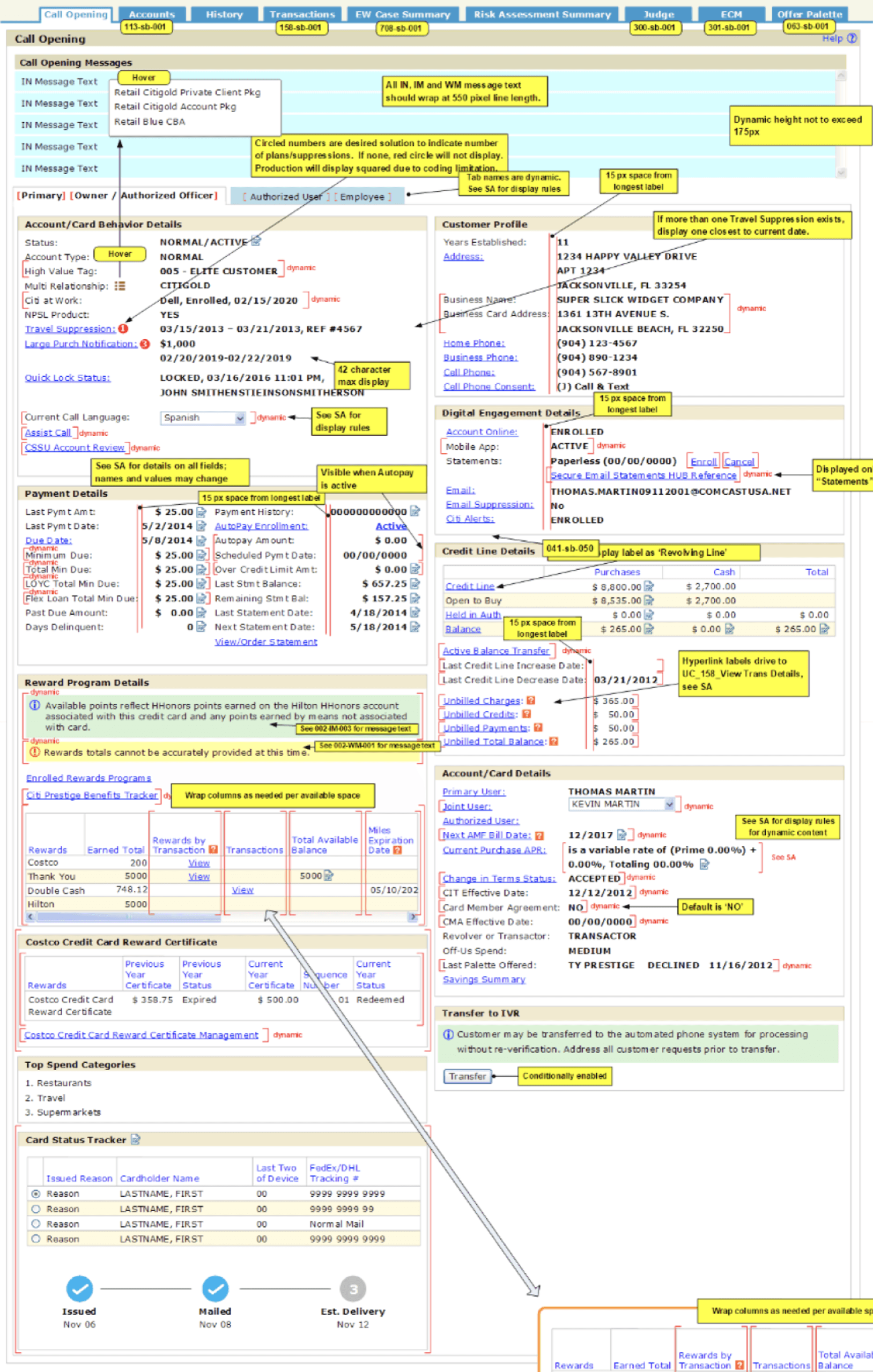Open the Joint User KEVIN MARTIN dropdown
Image resolution: width=873 pixels, height=1372 pixels.
tap(622, 804)
